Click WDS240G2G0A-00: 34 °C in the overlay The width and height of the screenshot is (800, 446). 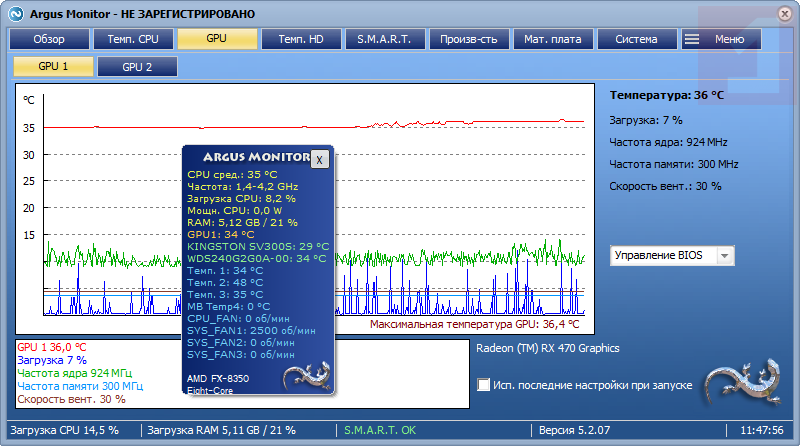click(x=257, y=259)
